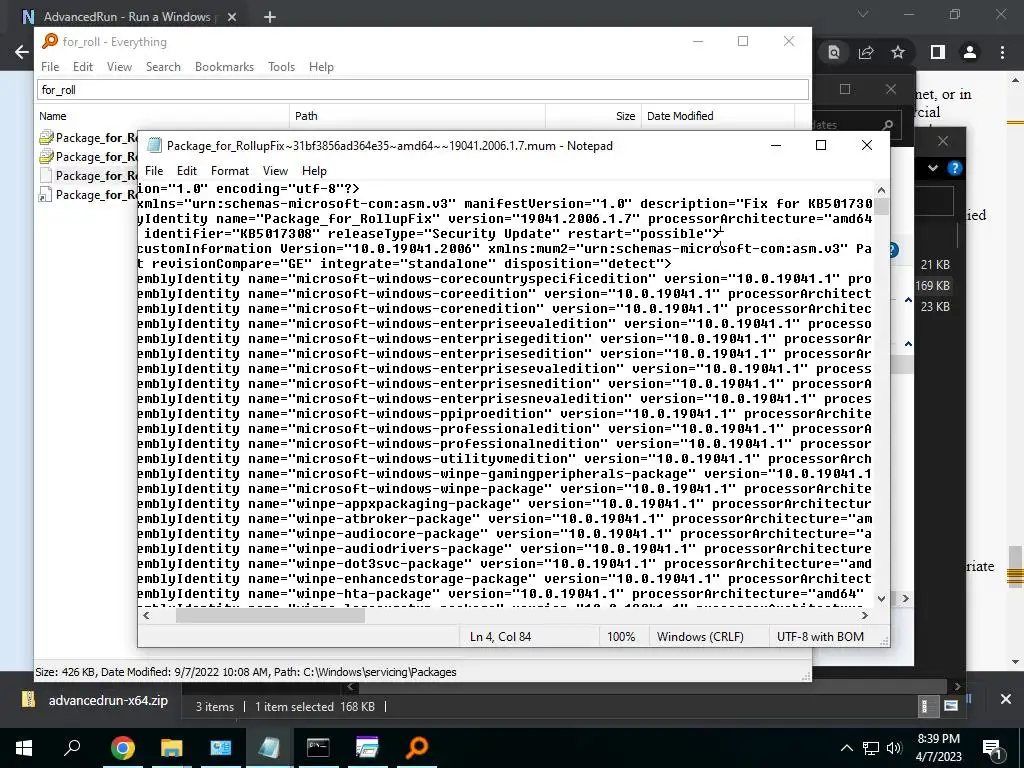Open the File menu in Everything window
Image resolution: width=1024 pixels, height=768 pixels.
(x=50, y=67)
